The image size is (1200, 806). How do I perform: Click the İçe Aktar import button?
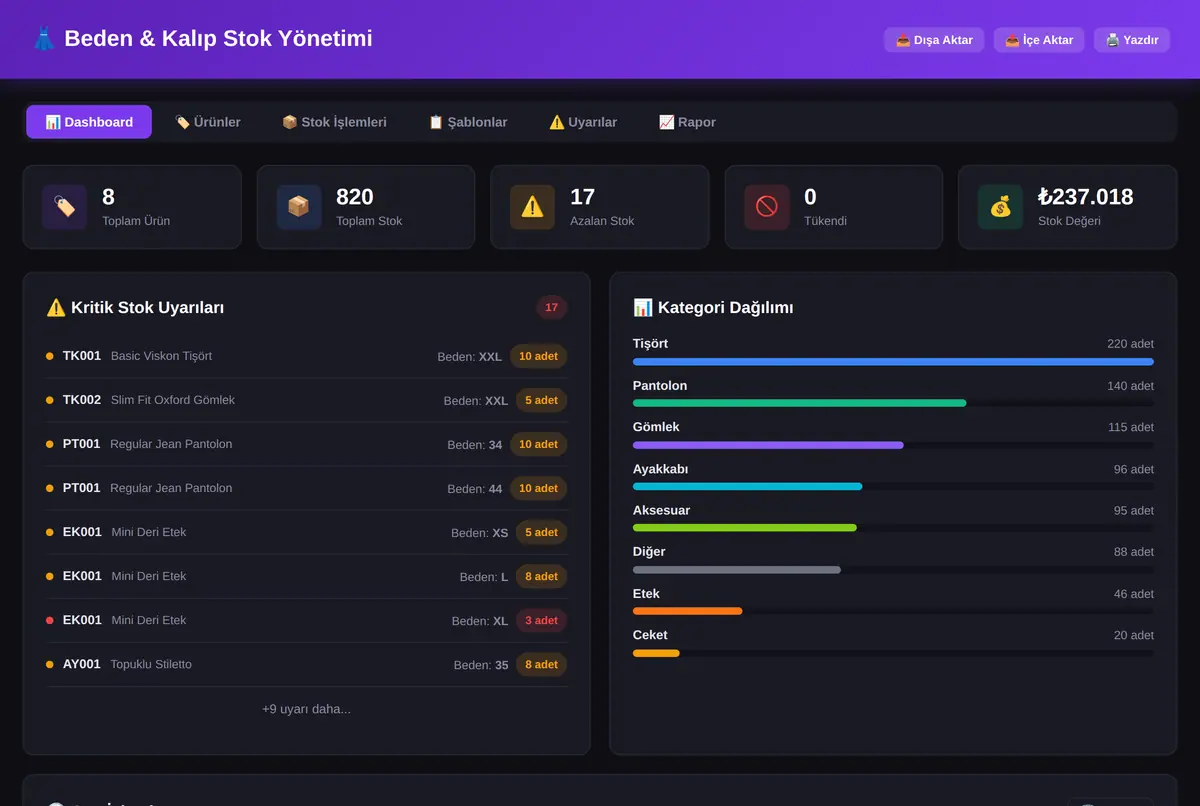1039,40
